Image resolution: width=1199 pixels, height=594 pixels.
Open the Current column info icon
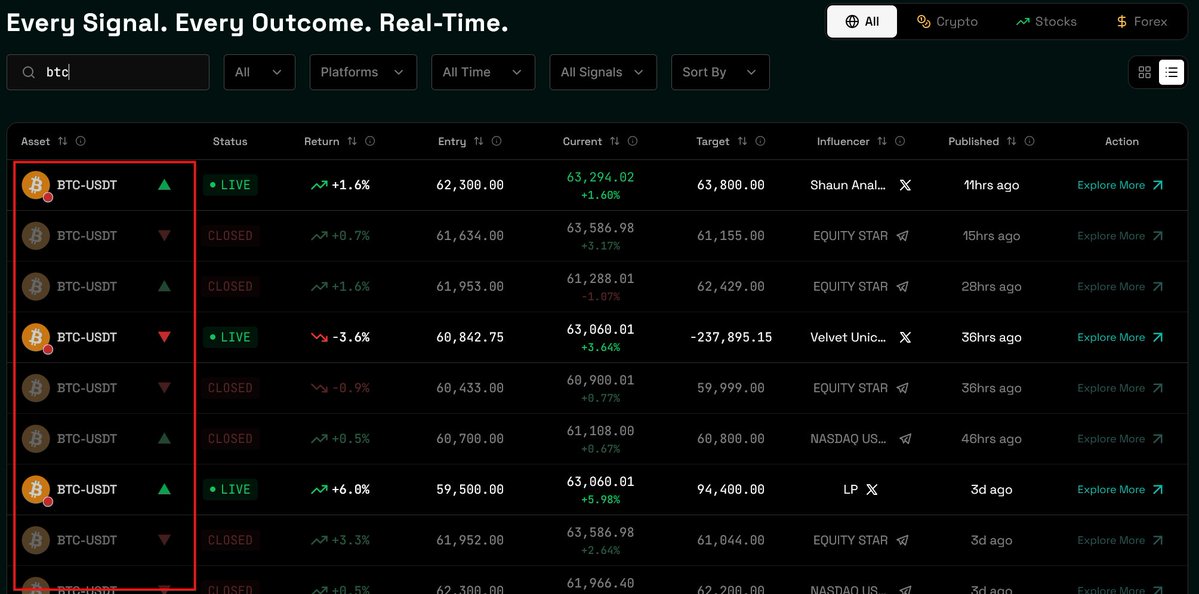coord(632,141)
